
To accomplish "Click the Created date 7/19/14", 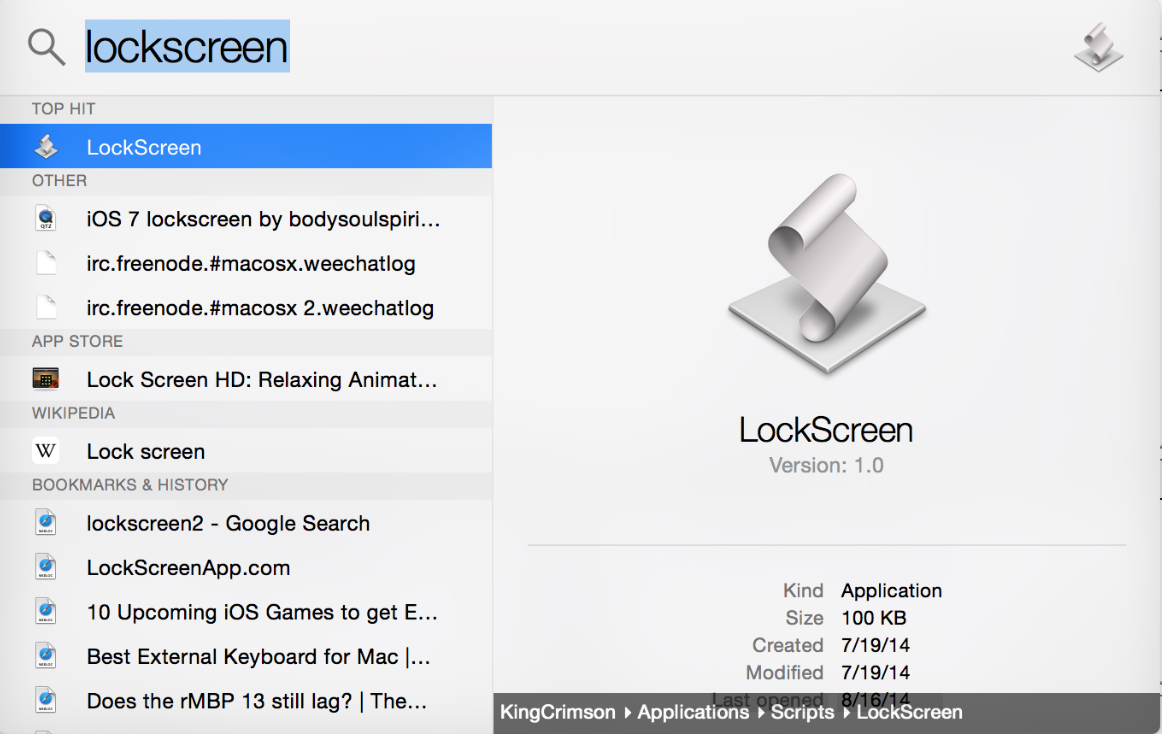I will 875,645.
